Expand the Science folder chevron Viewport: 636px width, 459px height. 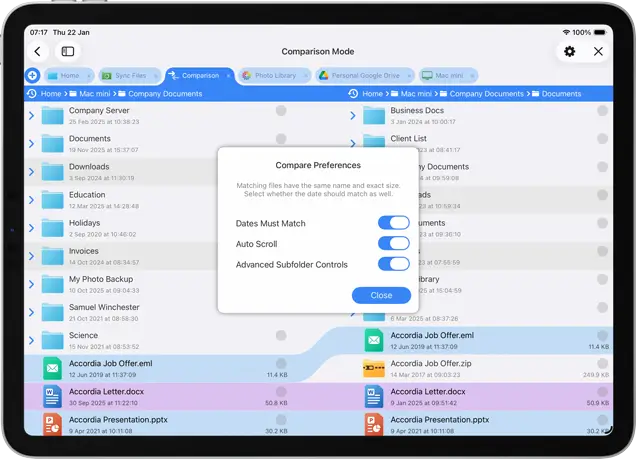[x=31, y=340]
